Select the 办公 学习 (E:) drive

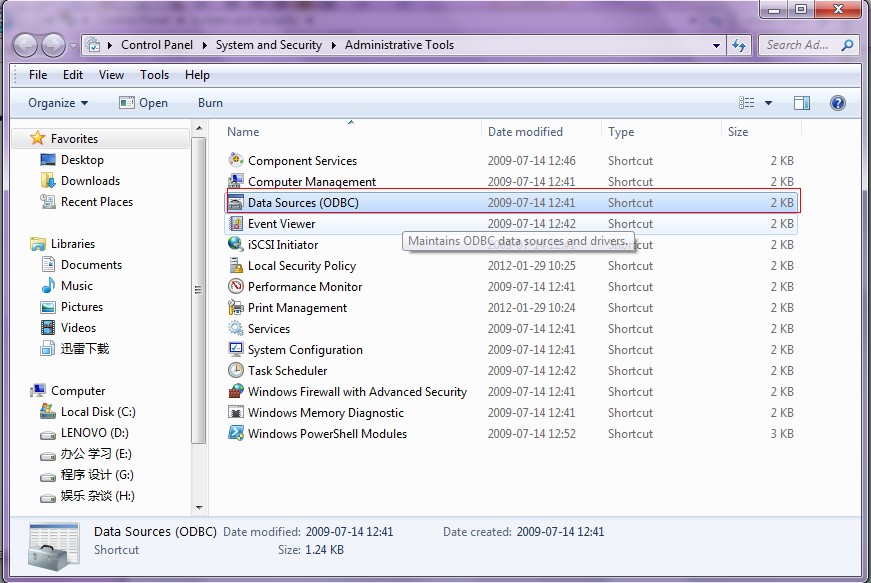point(96,454)
